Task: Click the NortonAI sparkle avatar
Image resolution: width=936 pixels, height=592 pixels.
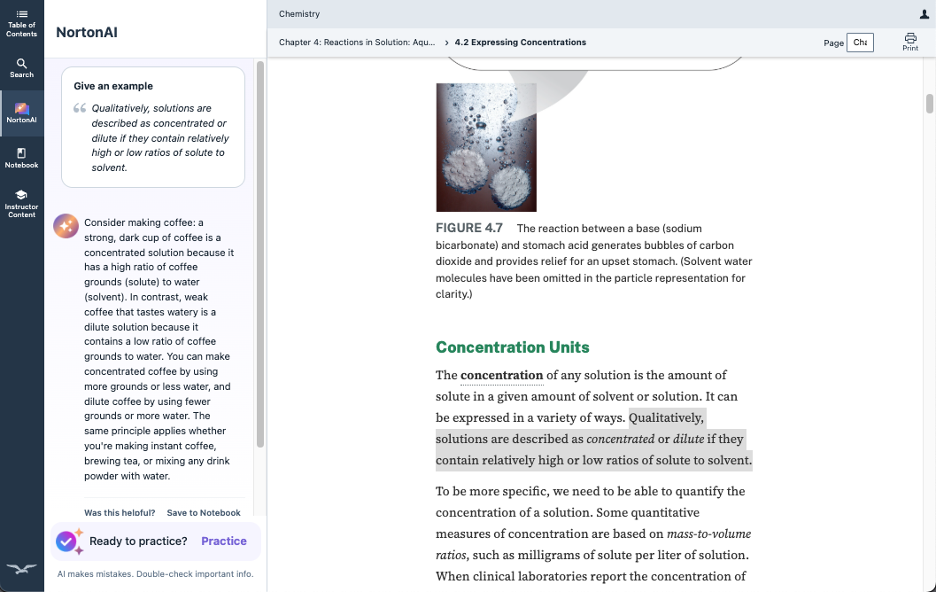Action: tap(66, 226)
